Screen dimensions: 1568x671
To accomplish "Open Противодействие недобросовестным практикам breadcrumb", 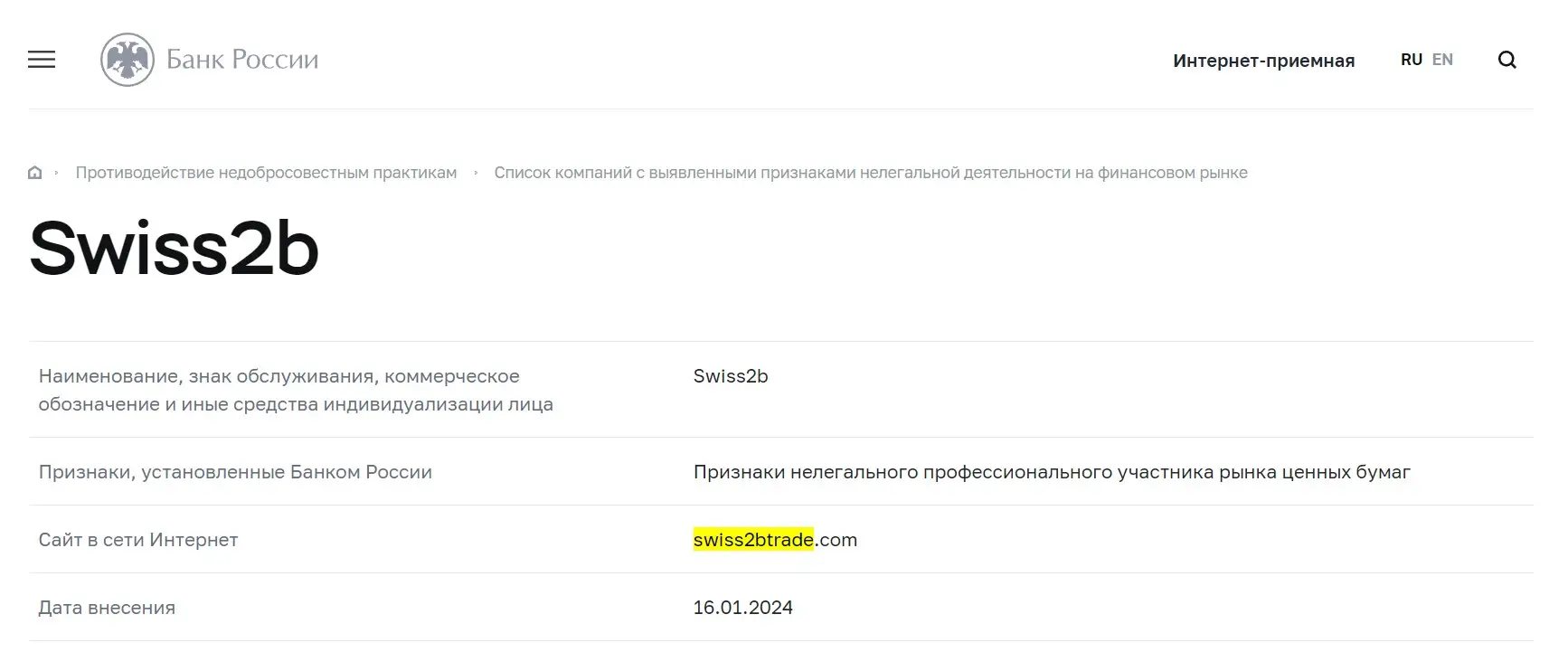I will pos(266,173).
